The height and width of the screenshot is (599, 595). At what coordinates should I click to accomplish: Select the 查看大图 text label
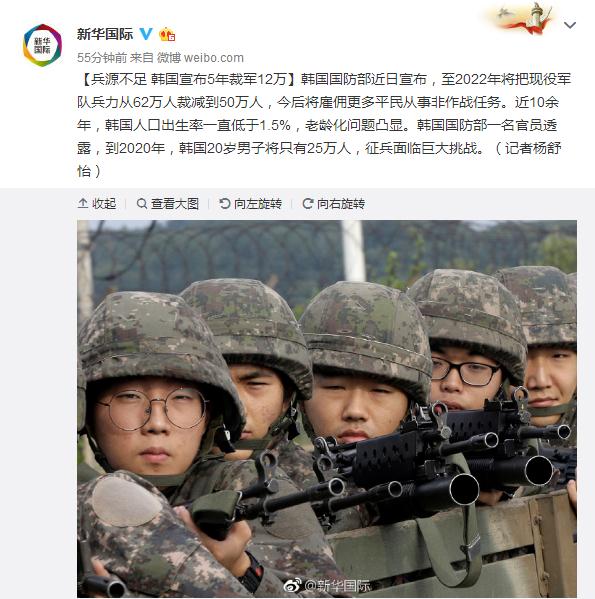click(175, 204)
